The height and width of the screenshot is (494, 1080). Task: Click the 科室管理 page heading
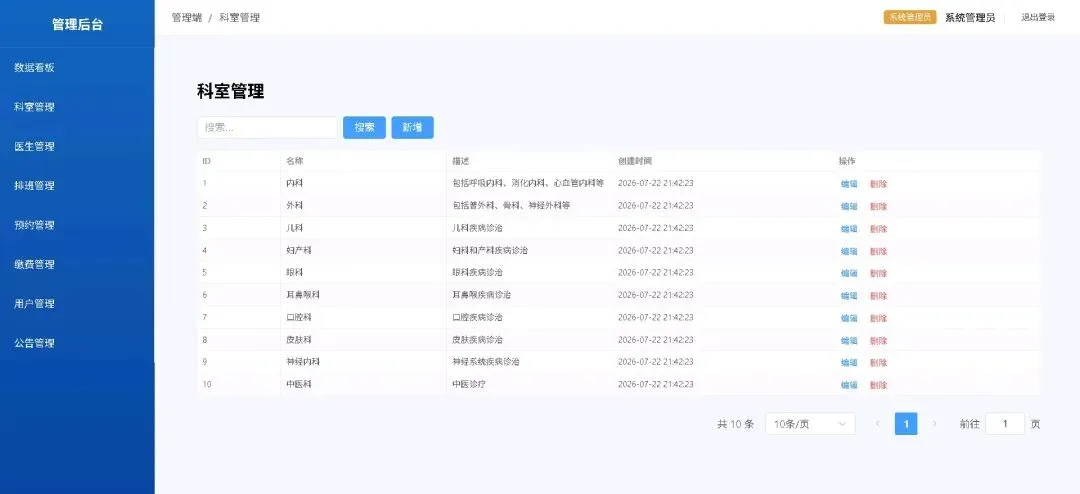(231, 91)
